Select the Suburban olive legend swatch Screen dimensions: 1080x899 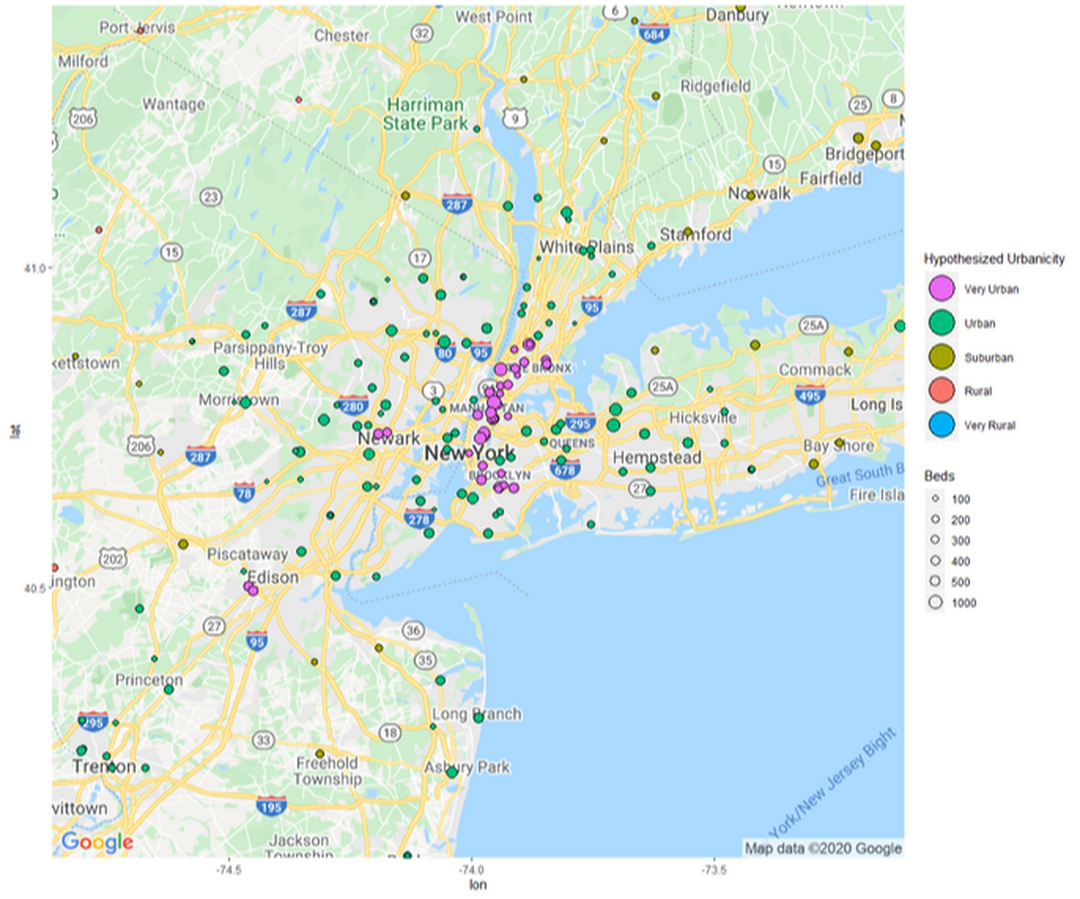(940, 358)
